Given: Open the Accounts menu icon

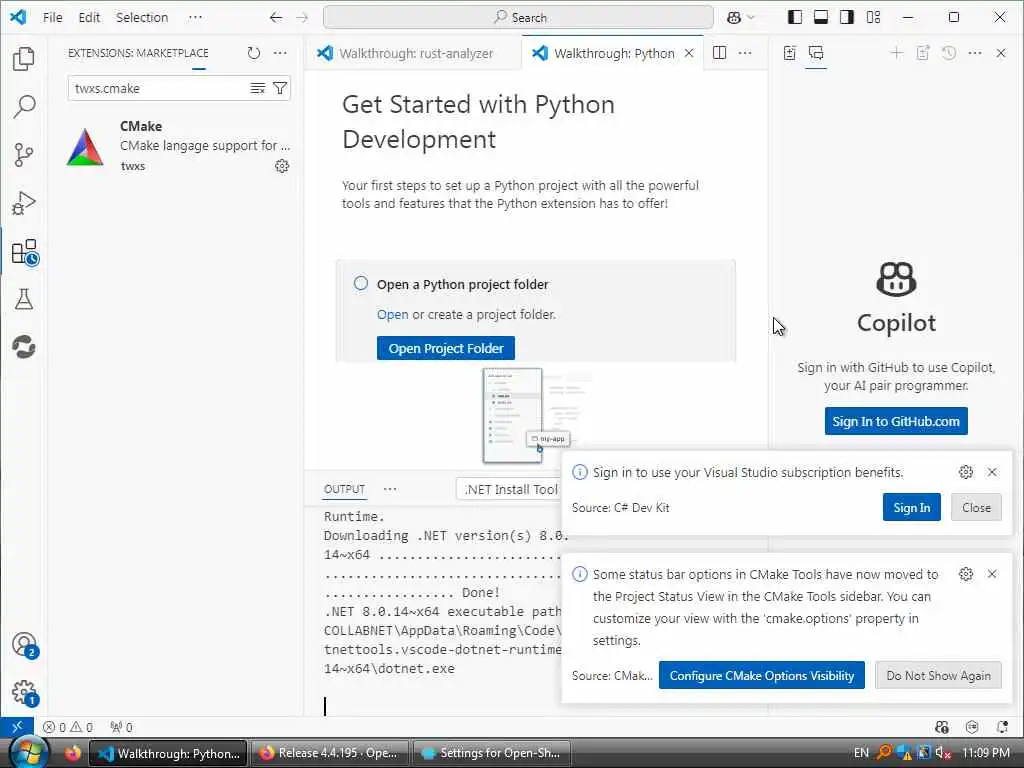Looking at the screenshot, I should tap(25, 645).
